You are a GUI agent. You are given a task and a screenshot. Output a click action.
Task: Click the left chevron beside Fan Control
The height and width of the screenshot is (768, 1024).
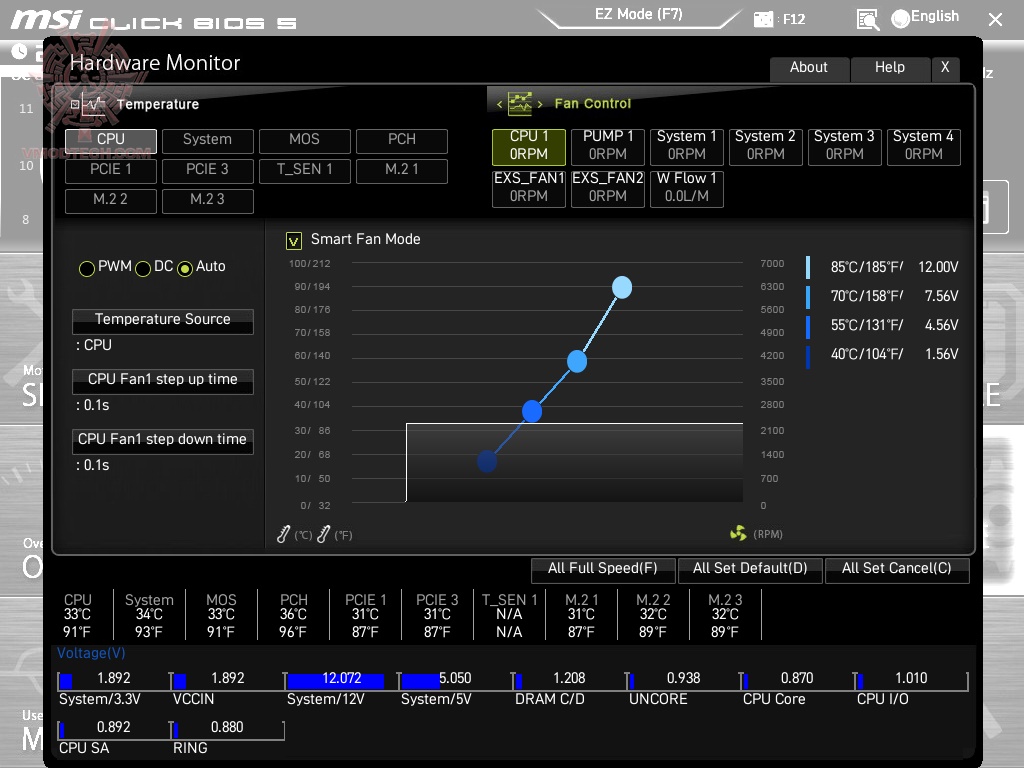[x=499, y=103]
